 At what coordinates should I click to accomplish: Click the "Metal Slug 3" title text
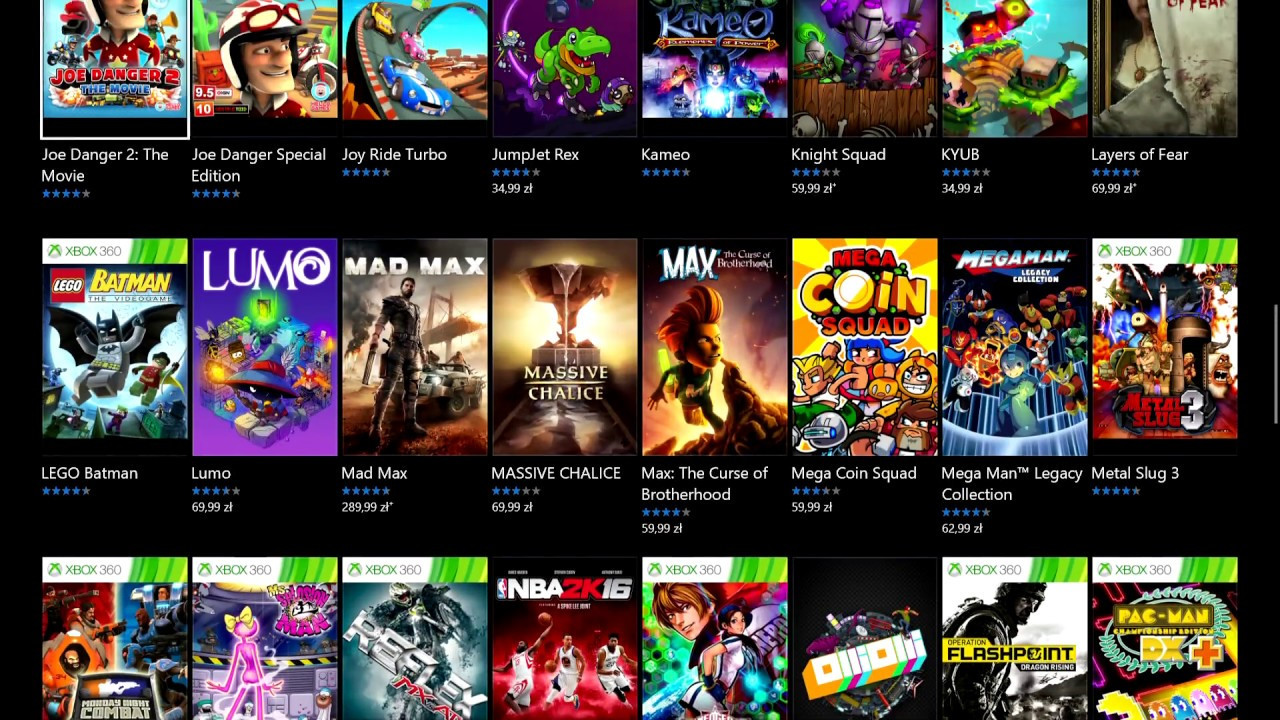tap(1135, 473)
